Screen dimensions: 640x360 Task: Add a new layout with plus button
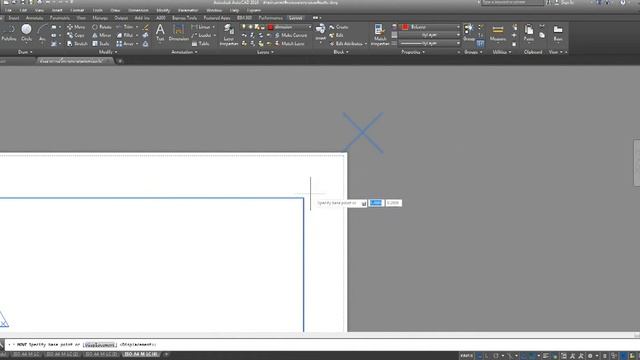(x=166, y=354)
